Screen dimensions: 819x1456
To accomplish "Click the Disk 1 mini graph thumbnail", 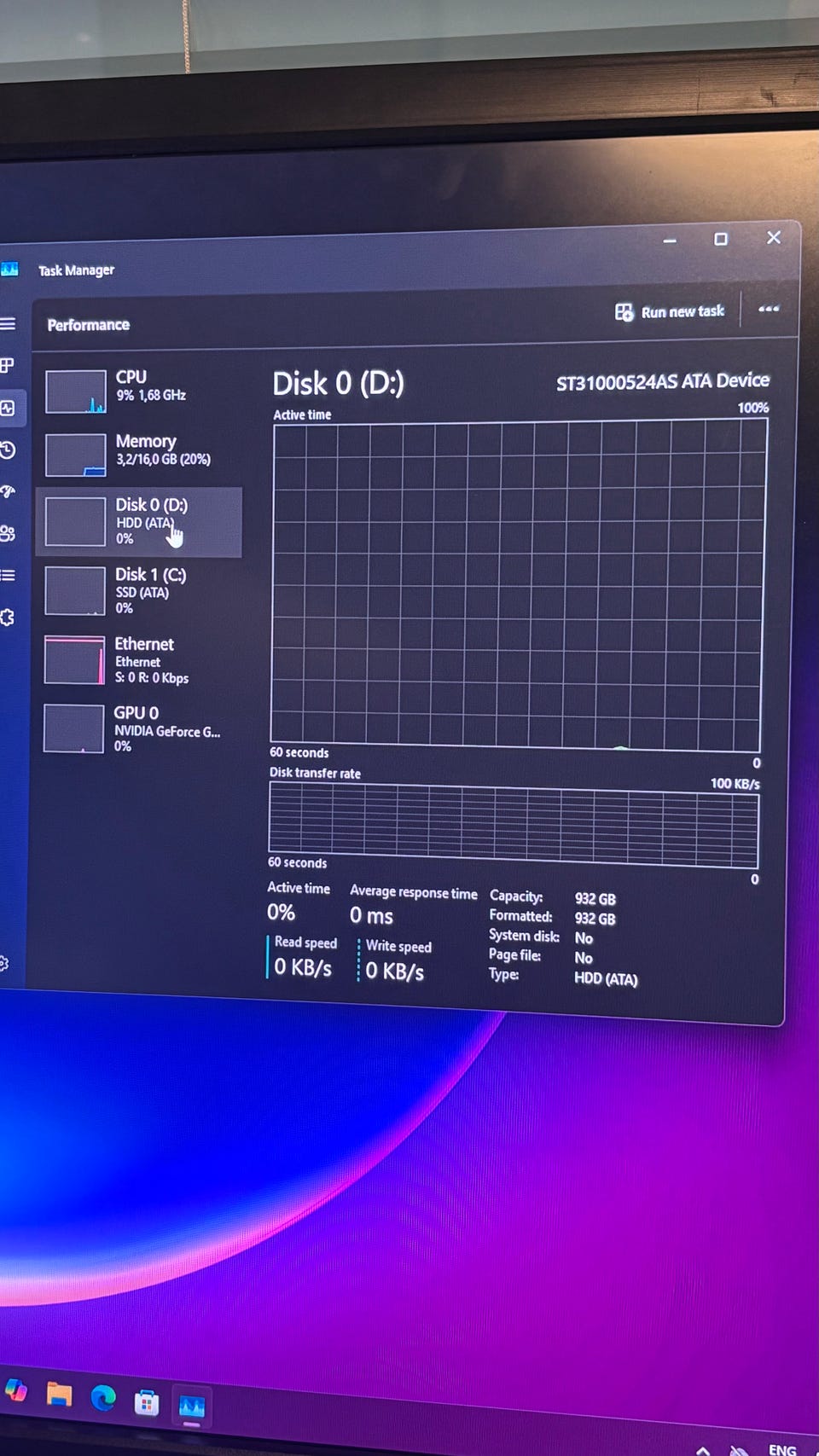I will coord(75,591).
